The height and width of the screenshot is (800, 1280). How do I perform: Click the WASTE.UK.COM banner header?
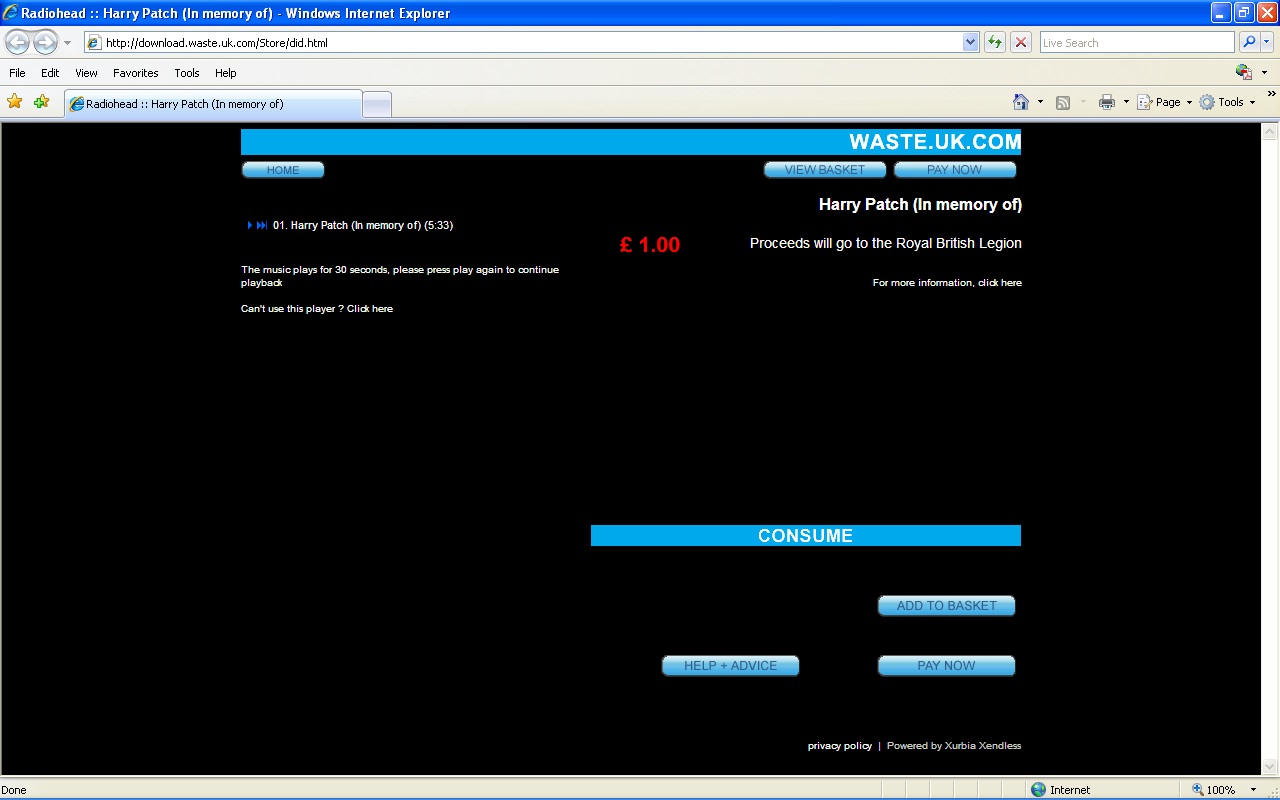click(x=631, y=142)
